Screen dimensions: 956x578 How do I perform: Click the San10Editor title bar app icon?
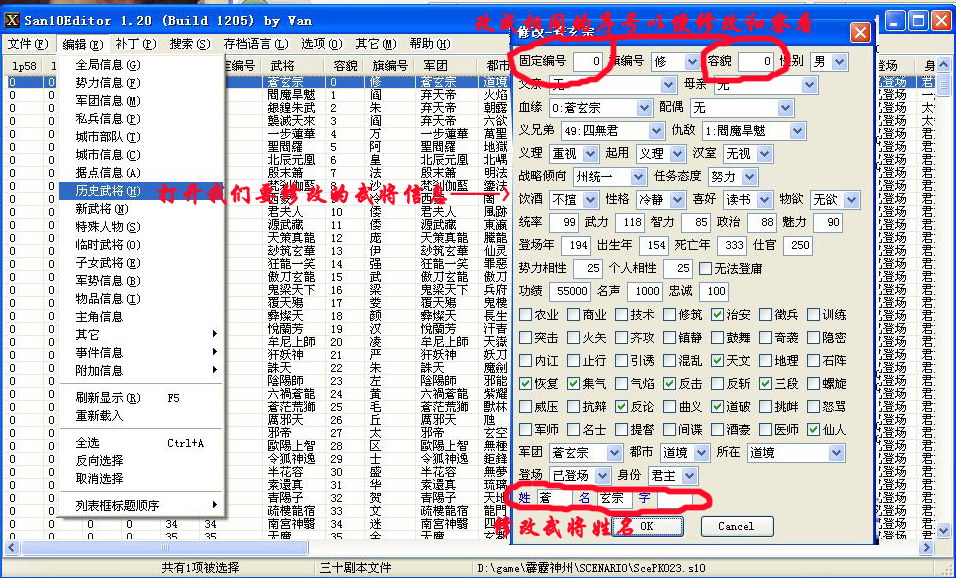tap(12, 20)
